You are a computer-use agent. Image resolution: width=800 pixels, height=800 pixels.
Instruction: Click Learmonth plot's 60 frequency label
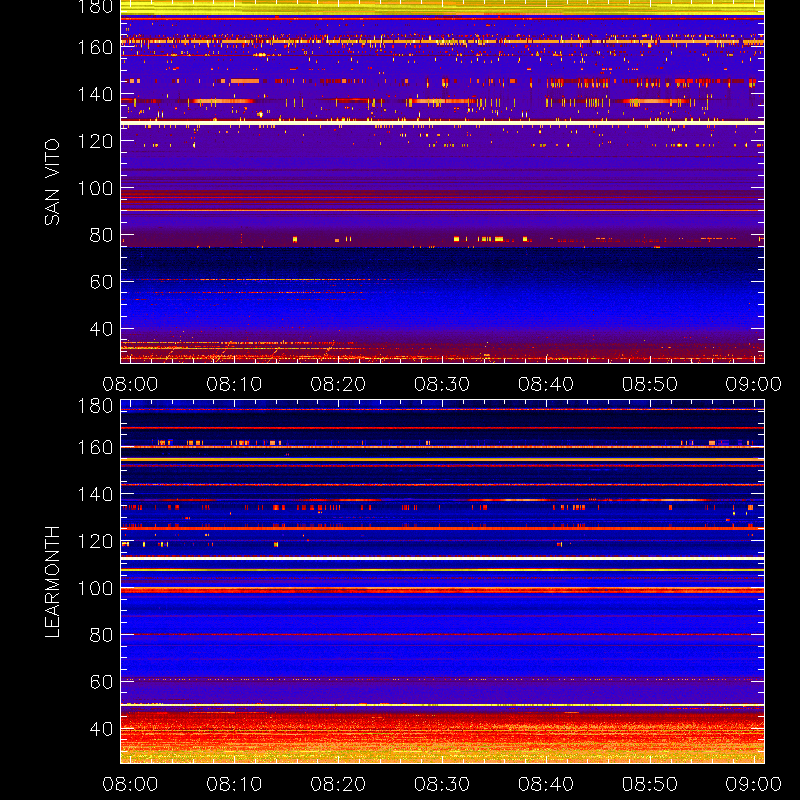[x=101, y=682]
